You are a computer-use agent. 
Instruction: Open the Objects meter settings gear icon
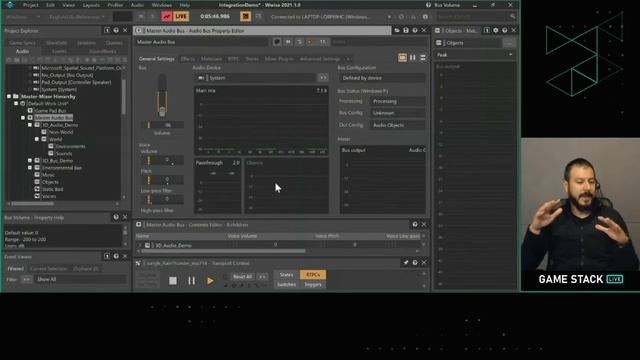pyautogui.click(x=496, y=31)
